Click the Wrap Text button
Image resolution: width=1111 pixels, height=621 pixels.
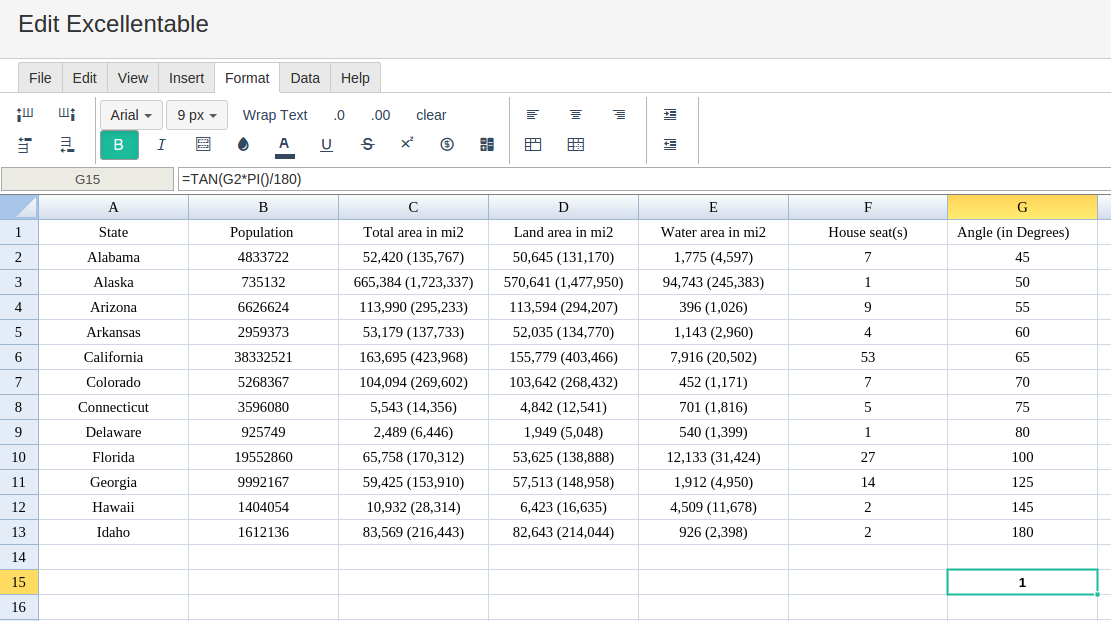pyautogui.click(x=275, y=115)
